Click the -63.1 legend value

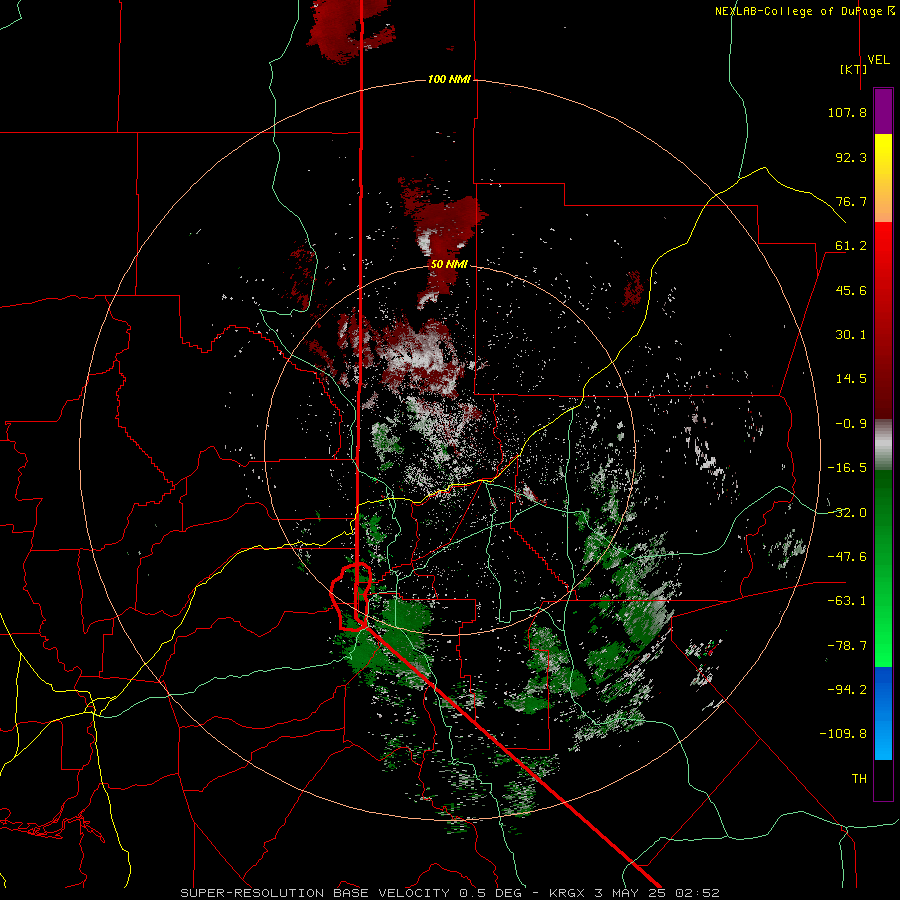[847, 601]
